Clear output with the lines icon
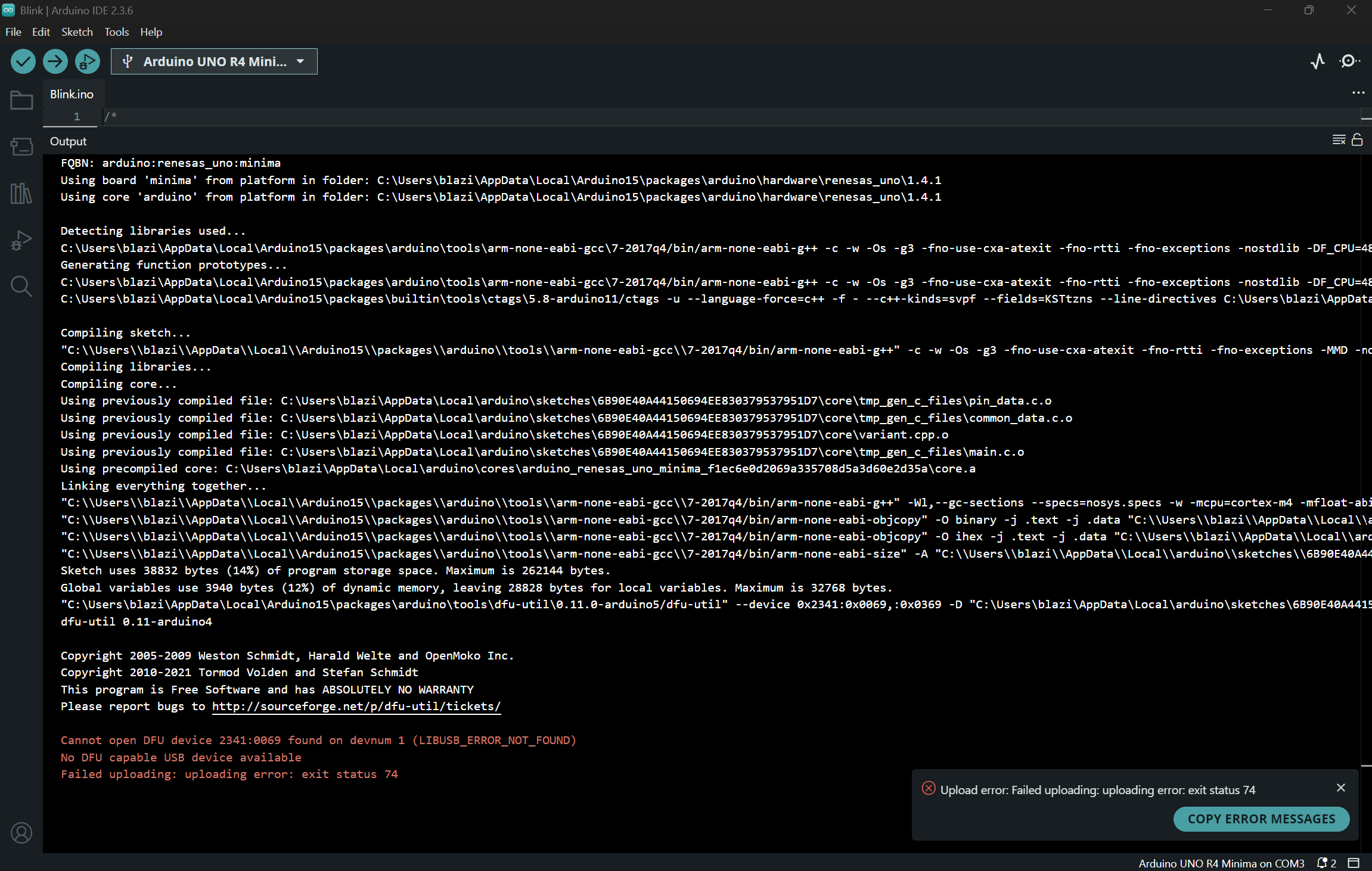 (1339, 140)
